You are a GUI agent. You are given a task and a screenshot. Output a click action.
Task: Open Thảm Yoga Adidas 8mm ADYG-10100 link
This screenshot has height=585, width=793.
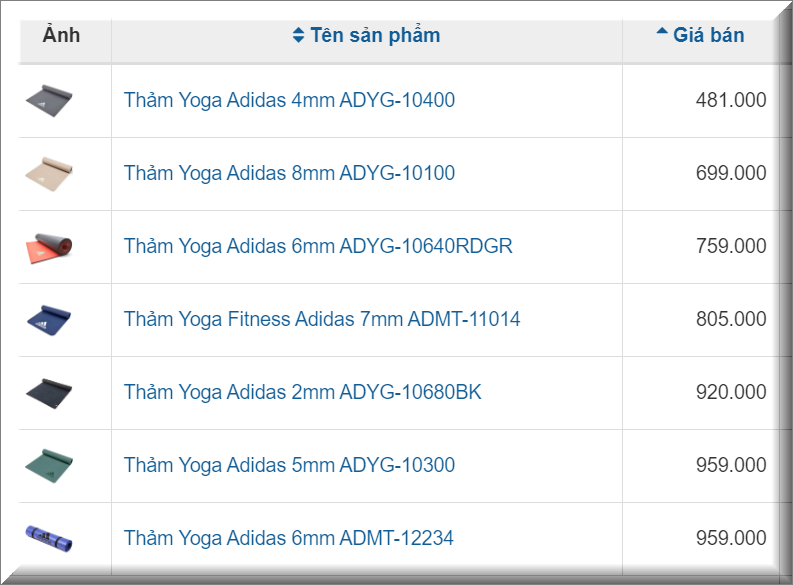[289, 173]
